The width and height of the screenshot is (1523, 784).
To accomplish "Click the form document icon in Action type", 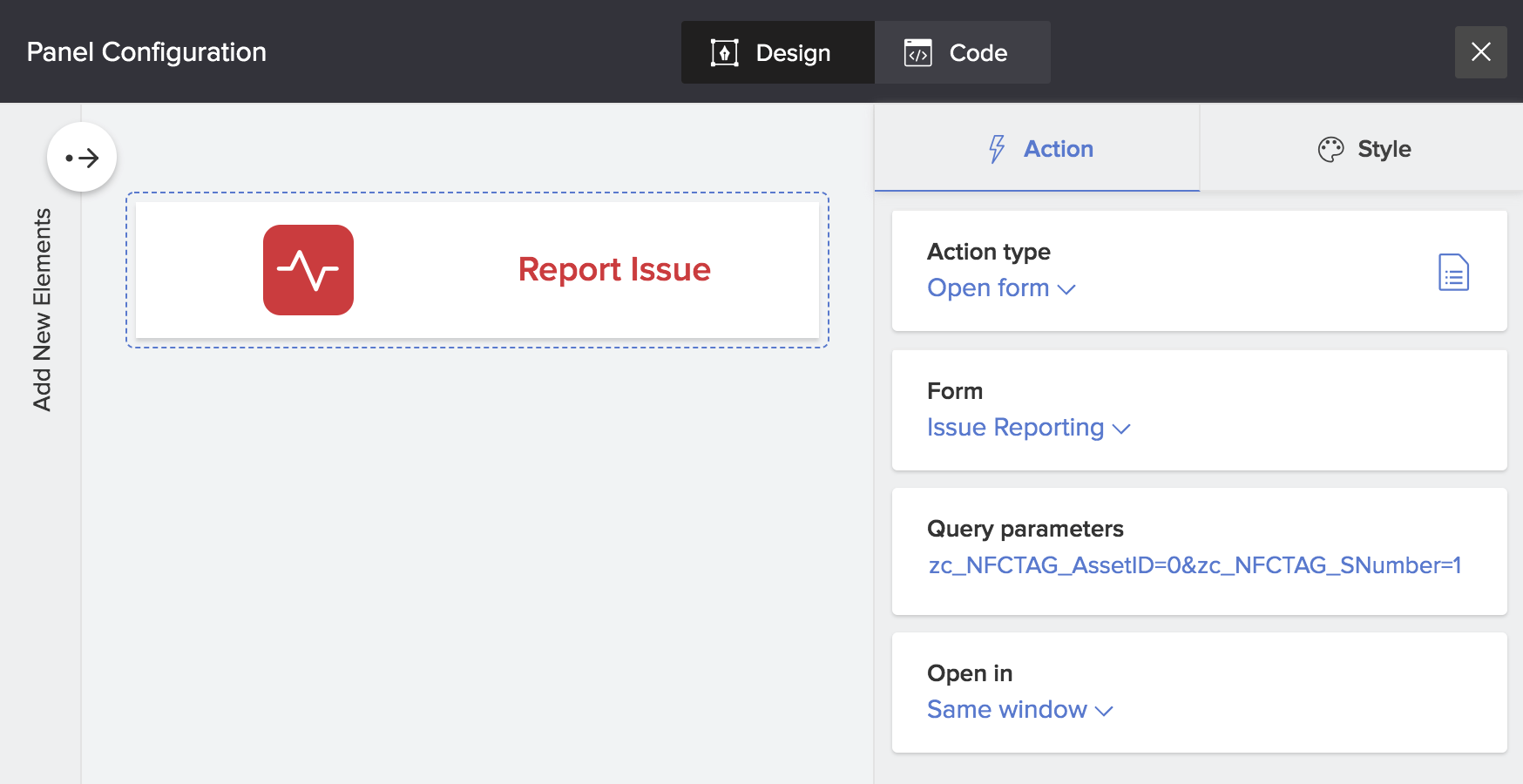I will click(x=1453, y=273).
